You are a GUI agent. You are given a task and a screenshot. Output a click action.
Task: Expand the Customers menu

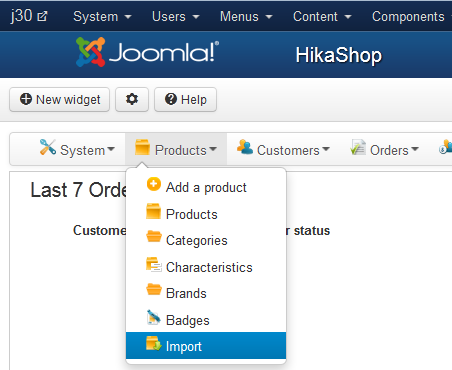click(283, 149)
